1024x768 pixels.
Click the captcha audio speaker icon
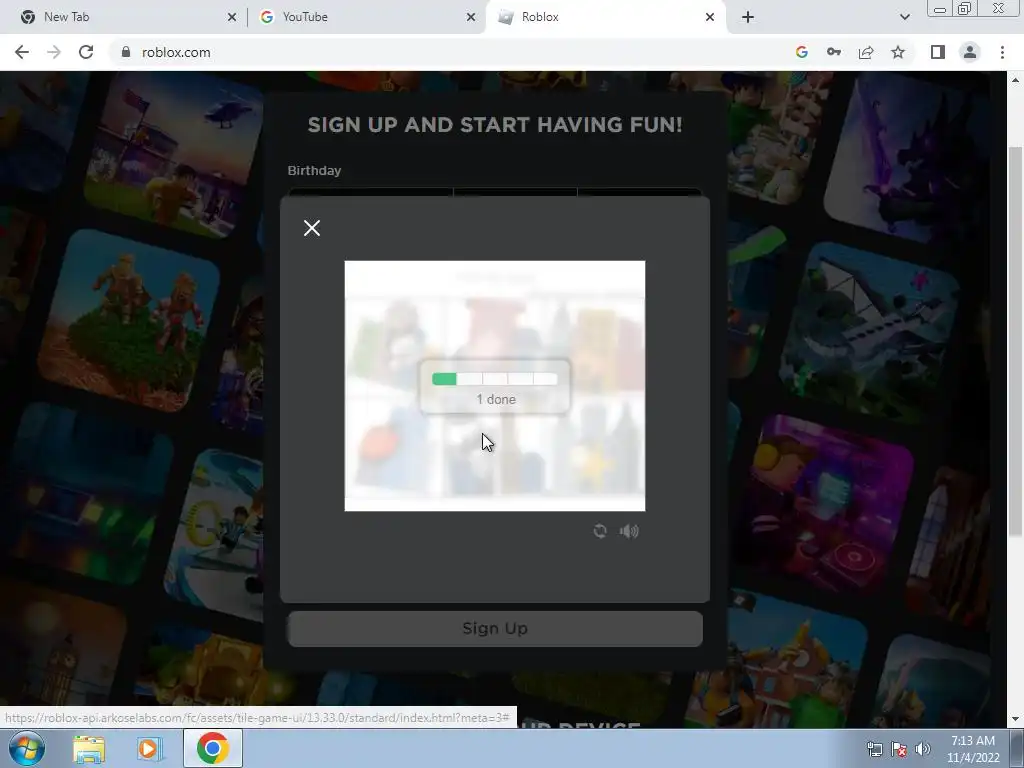pos(629,531)
